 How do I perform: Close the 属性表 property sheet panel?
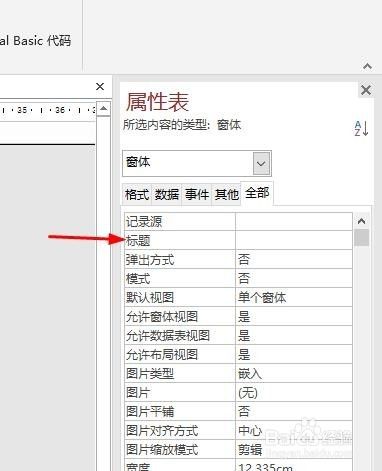point(366,90)
